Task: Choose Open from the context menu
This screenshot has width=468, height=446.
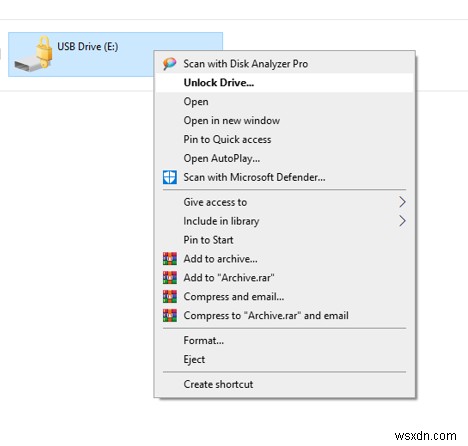Action: pos(285,101)
